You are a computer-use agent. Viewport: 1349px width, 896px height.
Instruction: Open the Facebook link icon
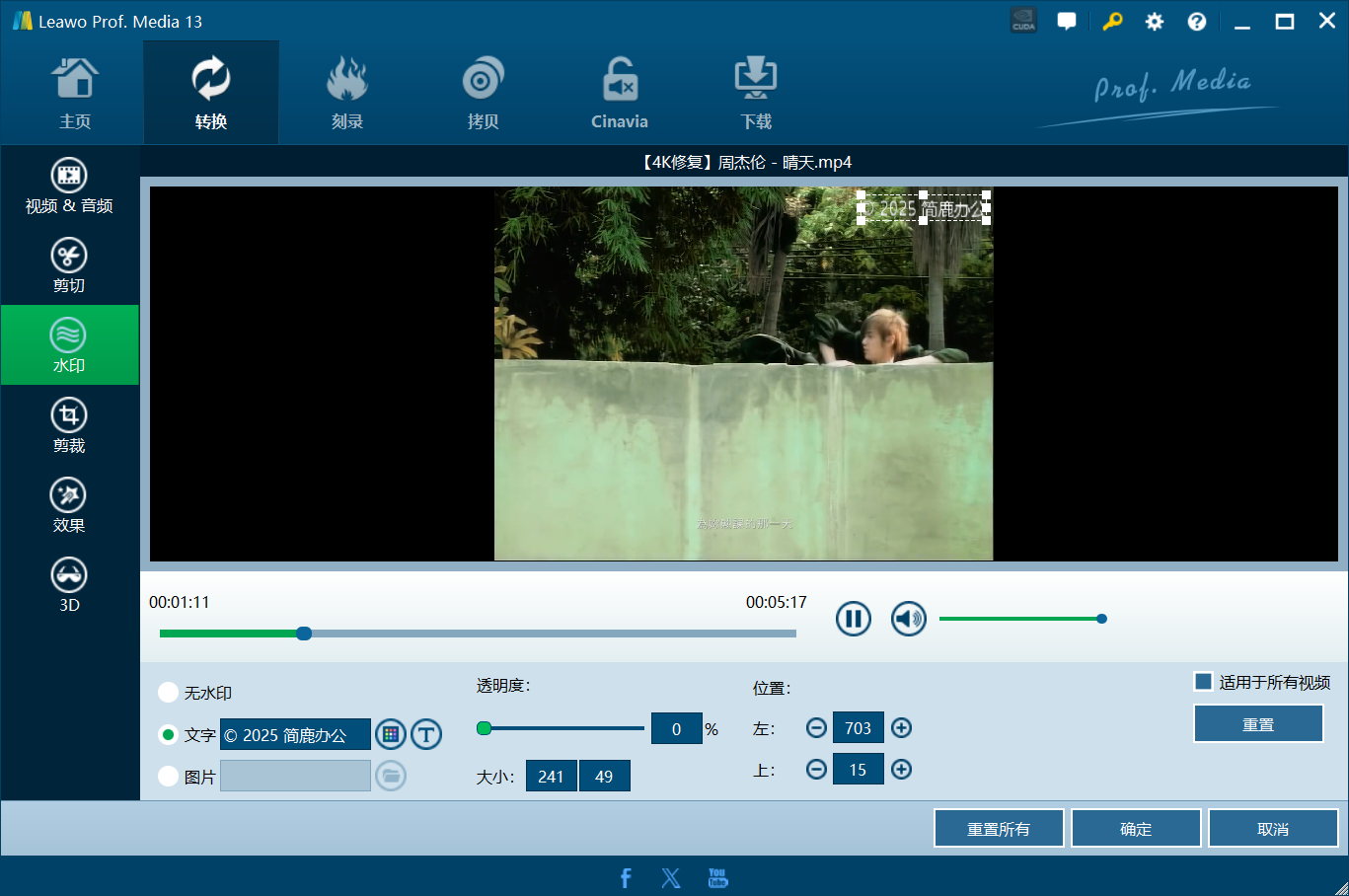(626, 877)
